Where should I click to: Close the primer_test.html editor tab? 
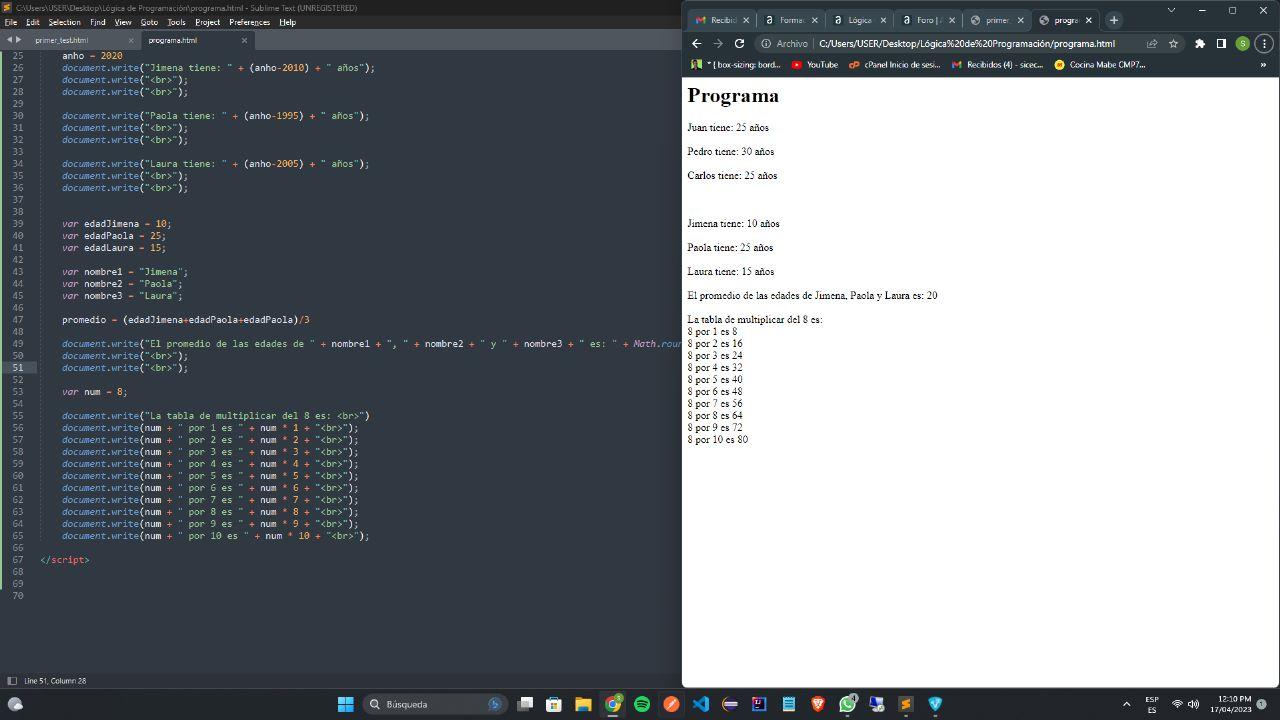[130, 40]
